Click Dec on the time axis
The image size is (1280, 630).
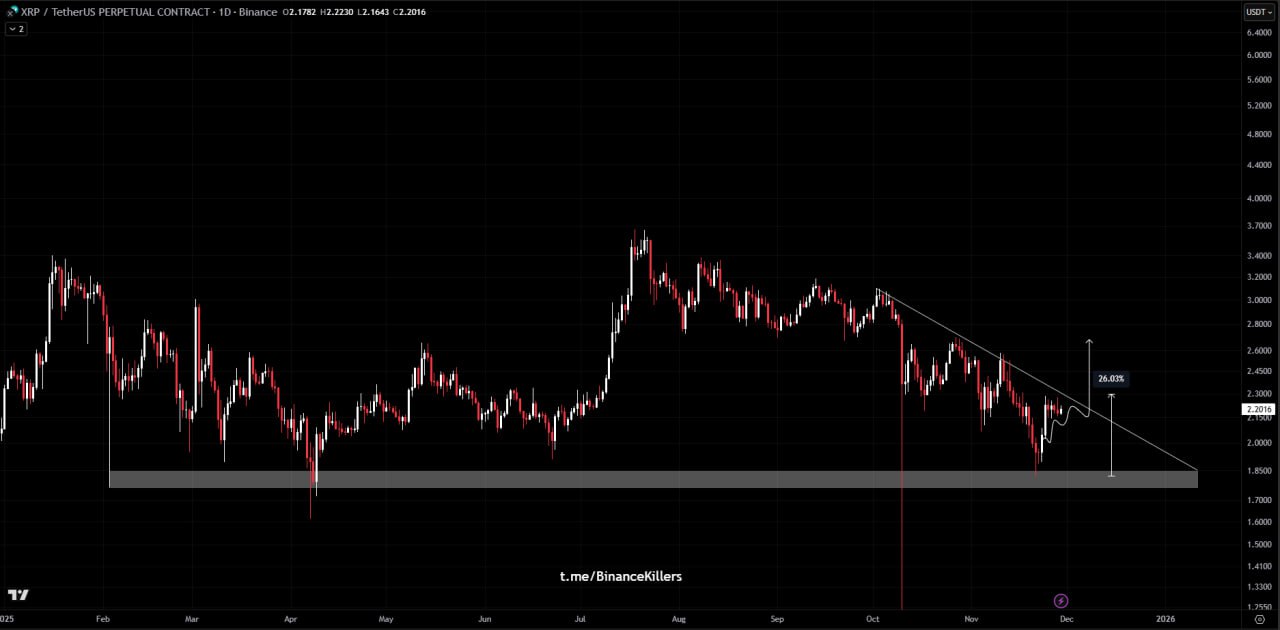[x=1066, y=619]
